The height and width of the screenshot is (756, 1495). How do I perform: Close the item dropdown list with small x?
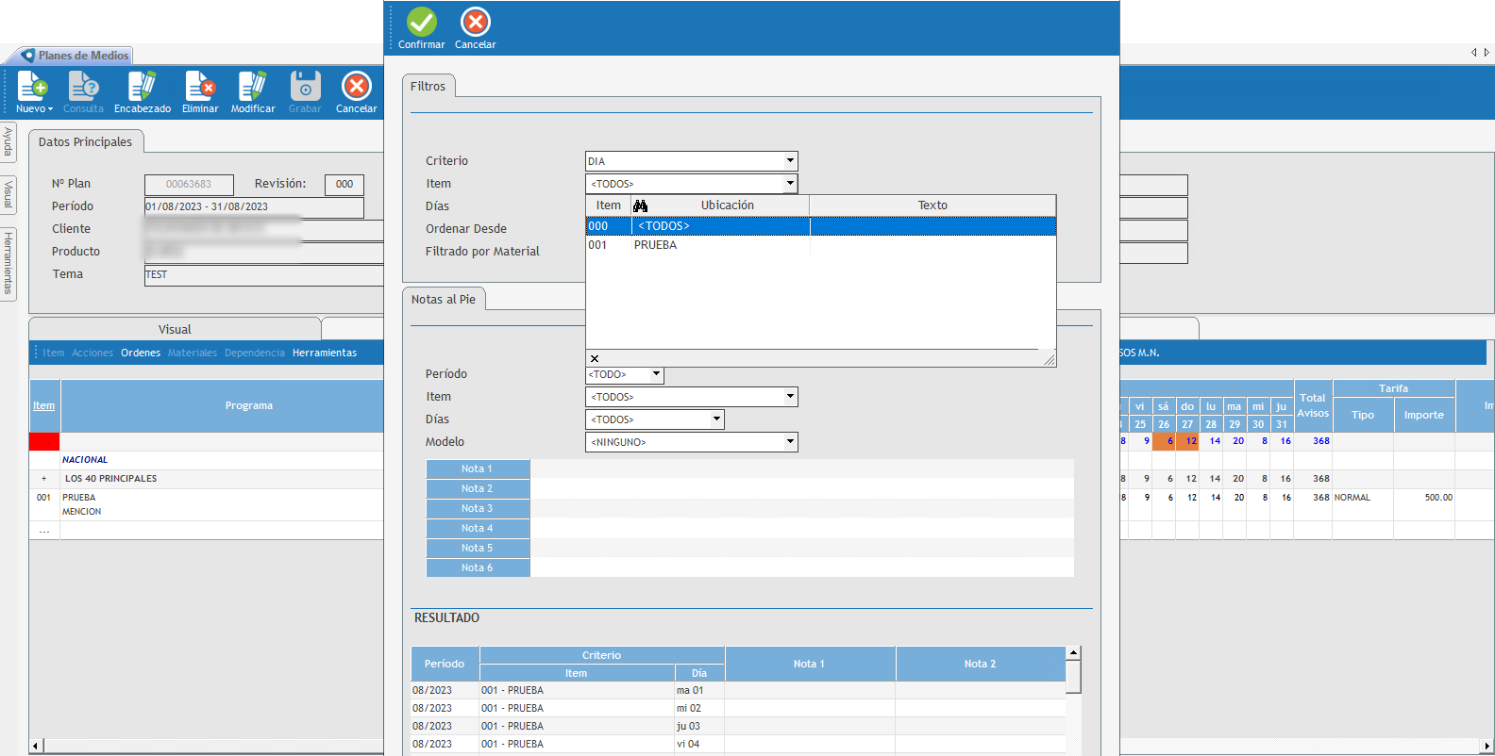pos(594,358)
